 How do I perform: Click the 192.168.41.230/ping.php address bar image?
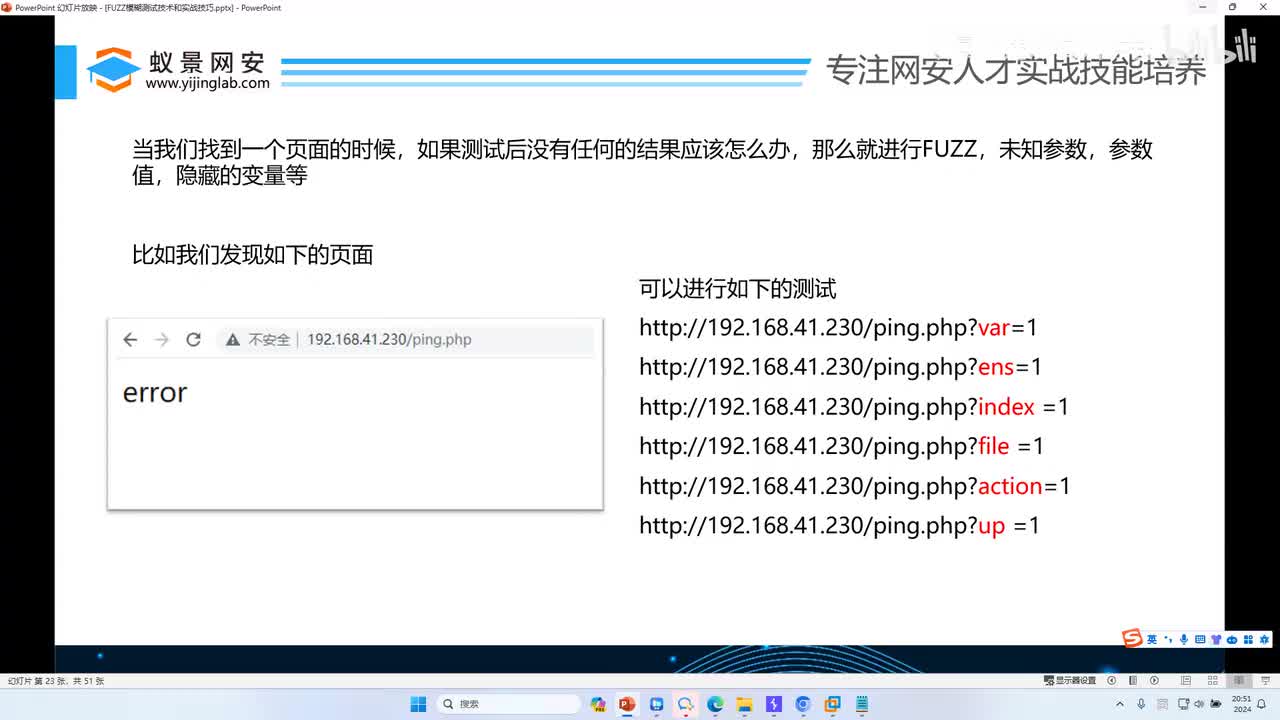coord(405,340)
